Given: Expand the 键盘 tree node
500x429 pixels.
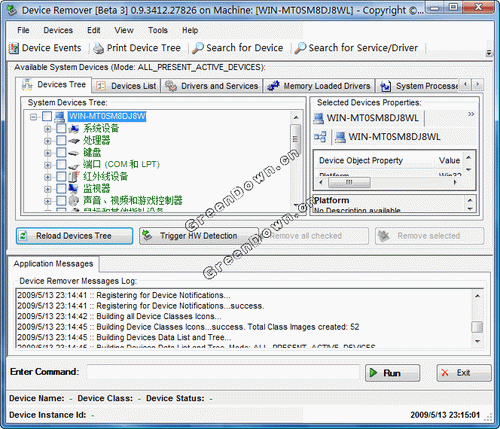Looking at the screenshot, I should (48, 153).
